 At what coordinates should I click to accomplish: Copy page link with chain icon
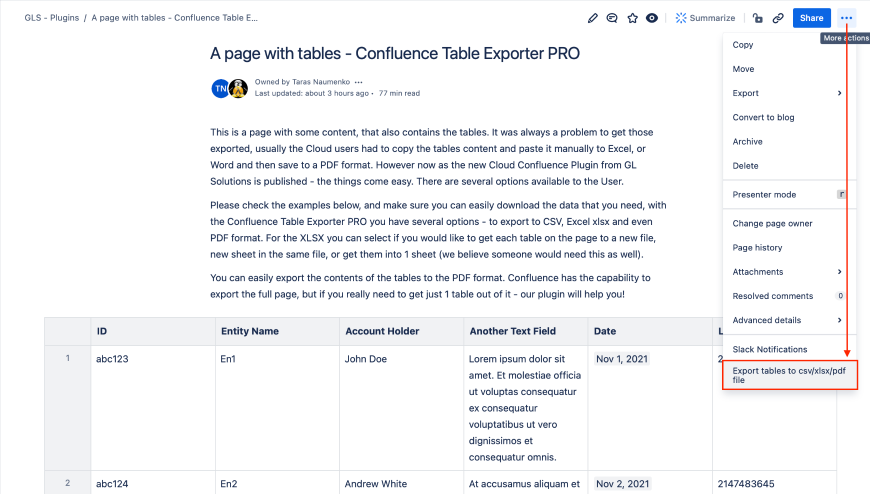click(778, 18)
